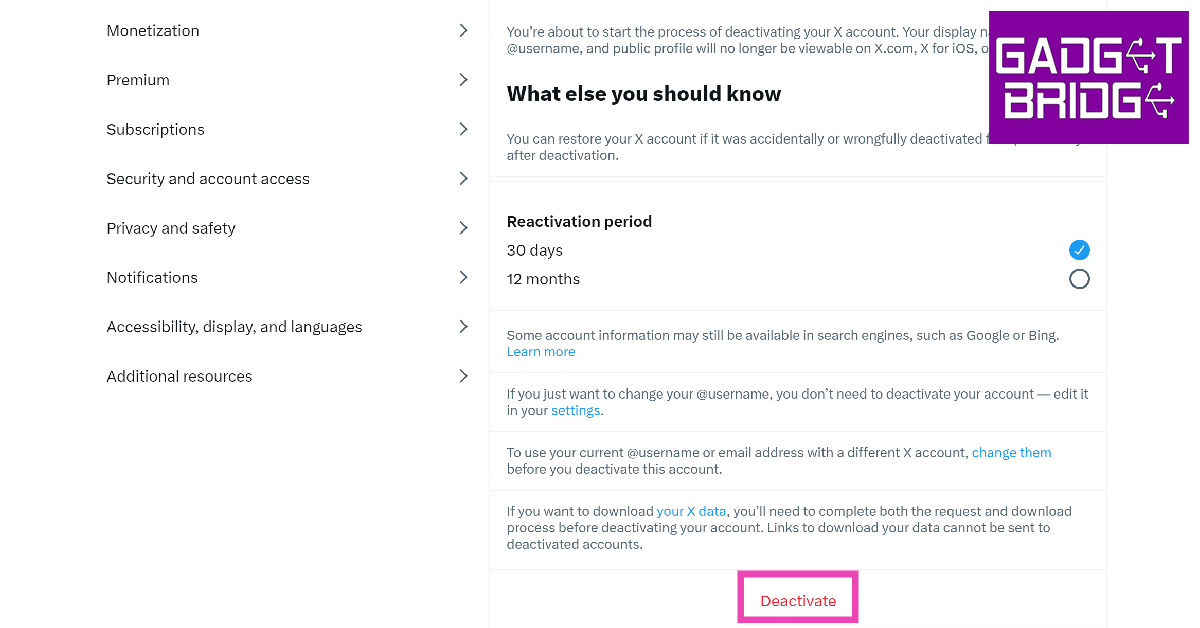Open the your X data link

click(x=691, y=511)
